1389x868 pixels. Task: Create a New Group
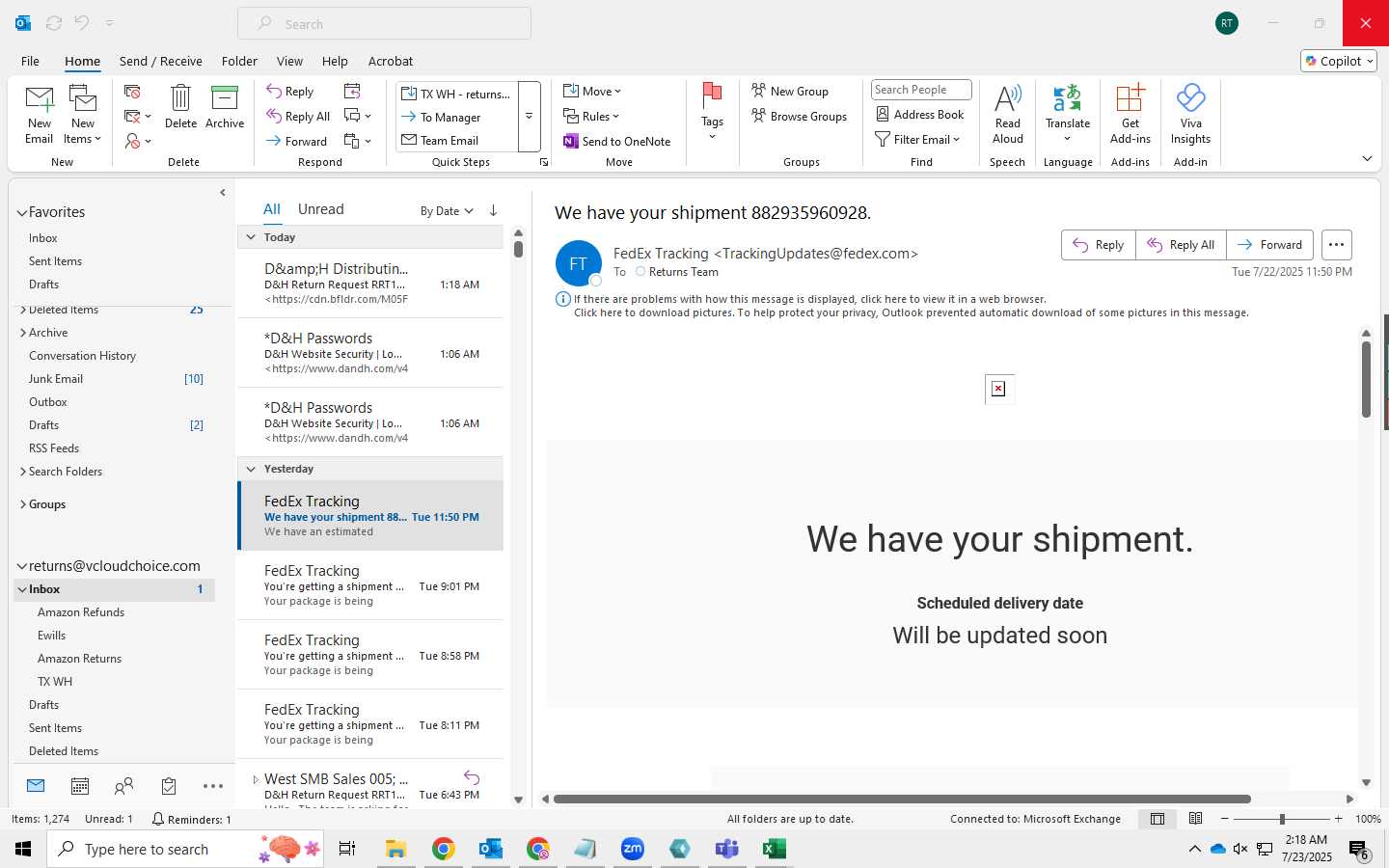tap(790, 92)
